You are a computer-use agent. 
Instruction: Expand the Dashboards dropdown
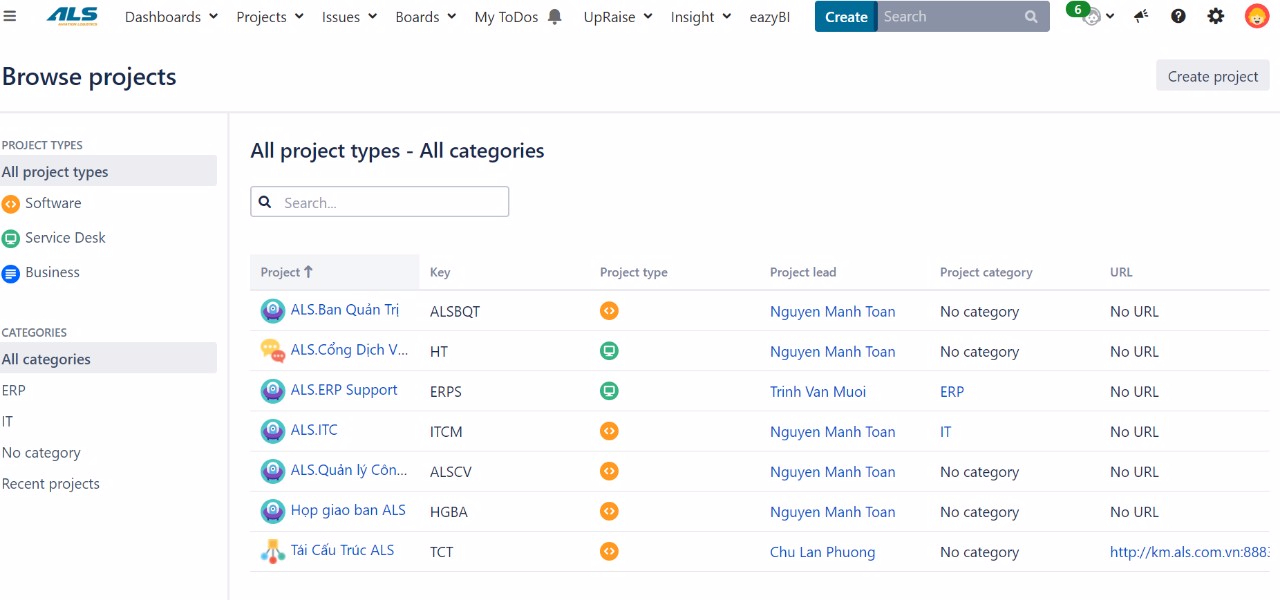(x=171, y=17)
